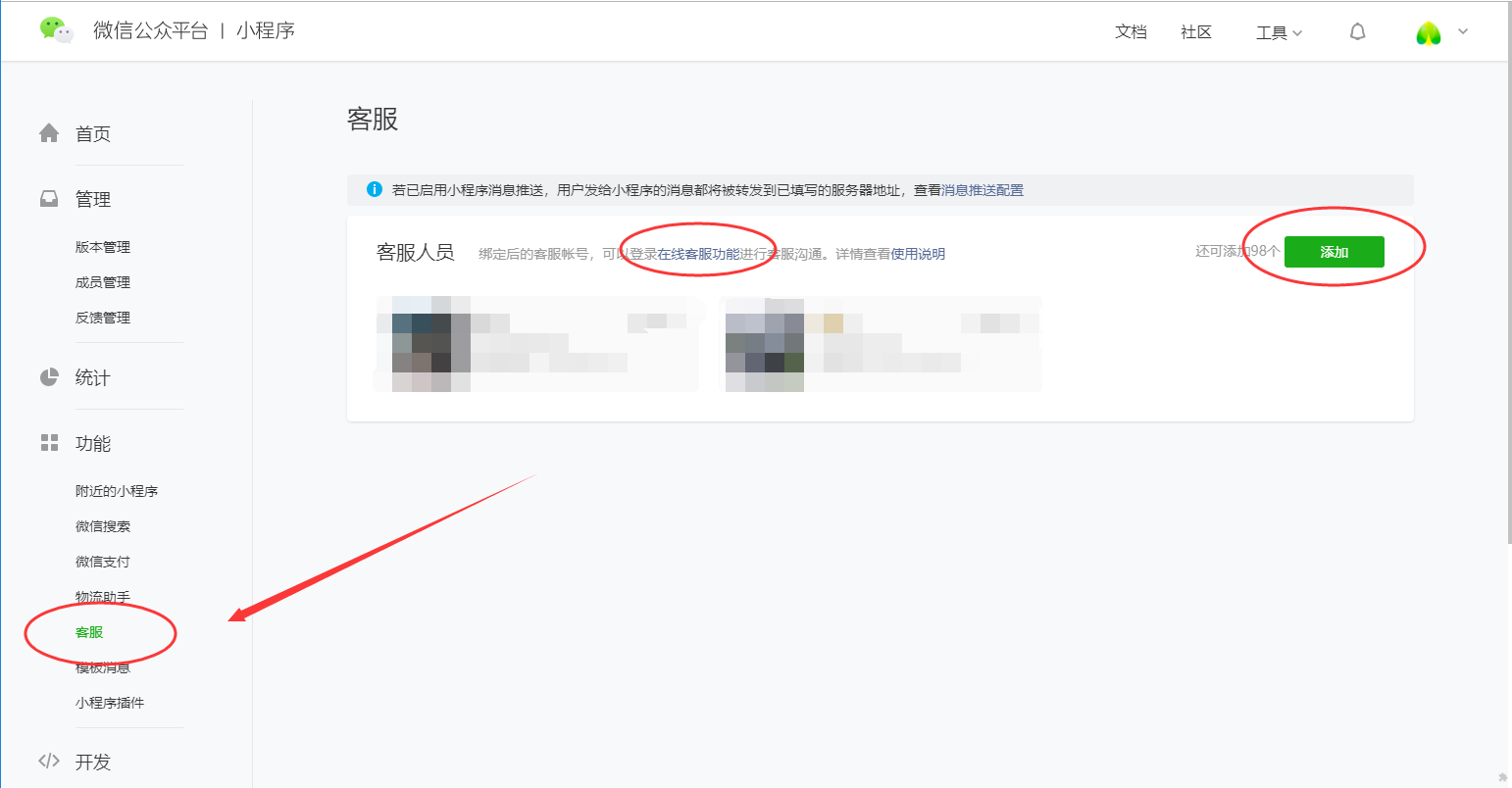Expand the 工具 dropdown menu

tap(1279, 33)
